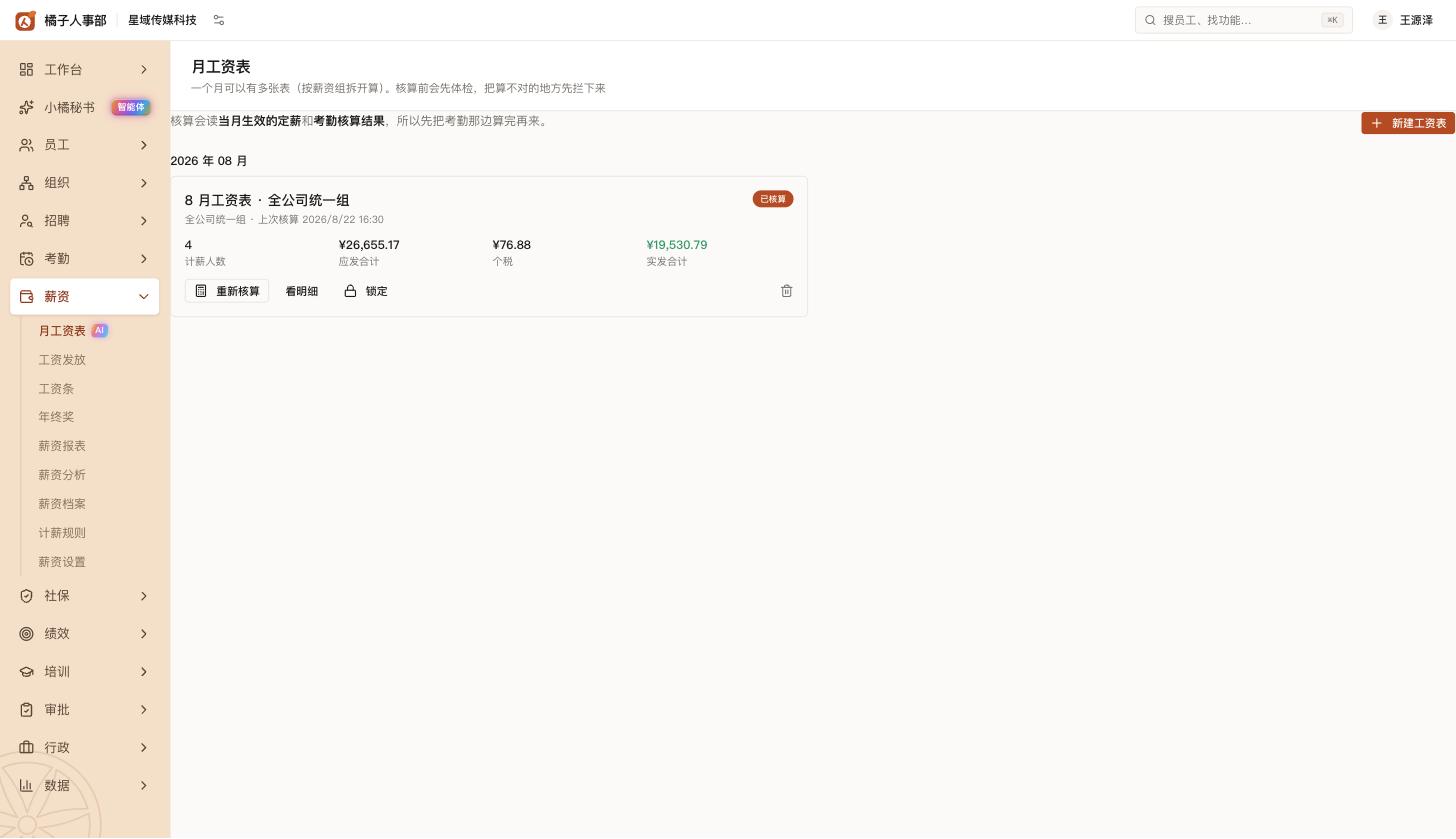
Task: Click the 实发合计 amount ¥19,530.79
Action: point(677,245)
